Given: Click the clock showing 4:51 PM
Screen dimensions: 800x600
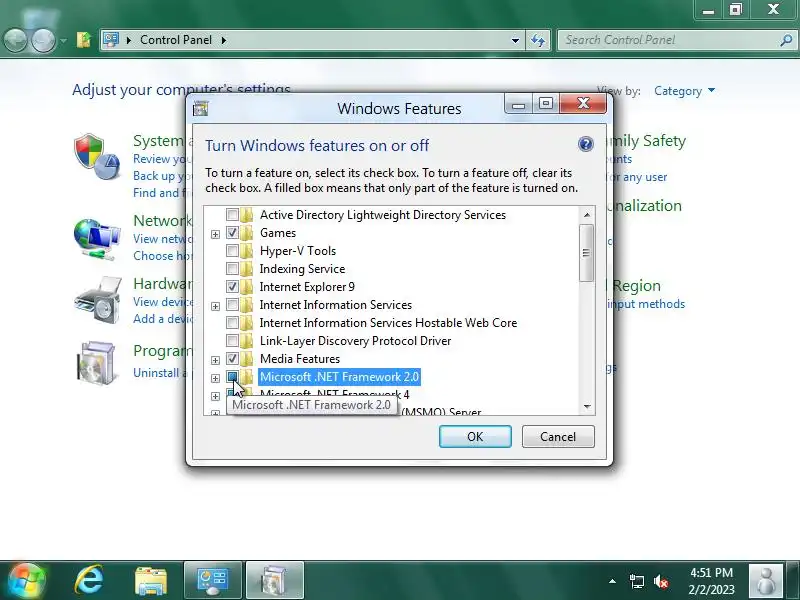Looking at the screenshot, I should coord(711,572).
